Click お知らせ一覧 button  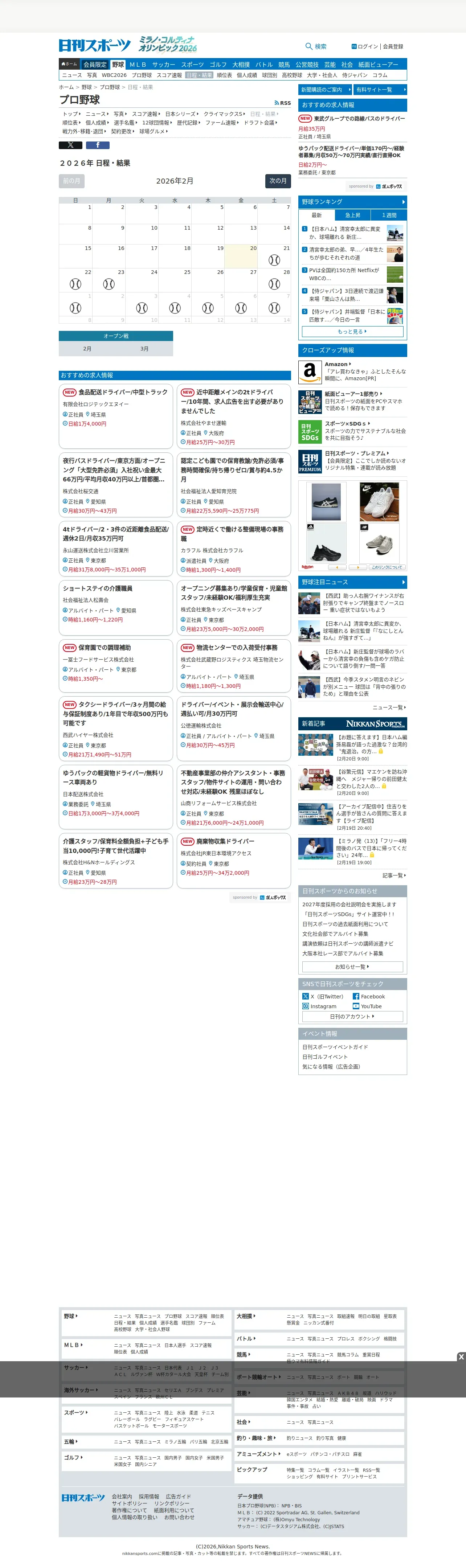click(353, 966)
